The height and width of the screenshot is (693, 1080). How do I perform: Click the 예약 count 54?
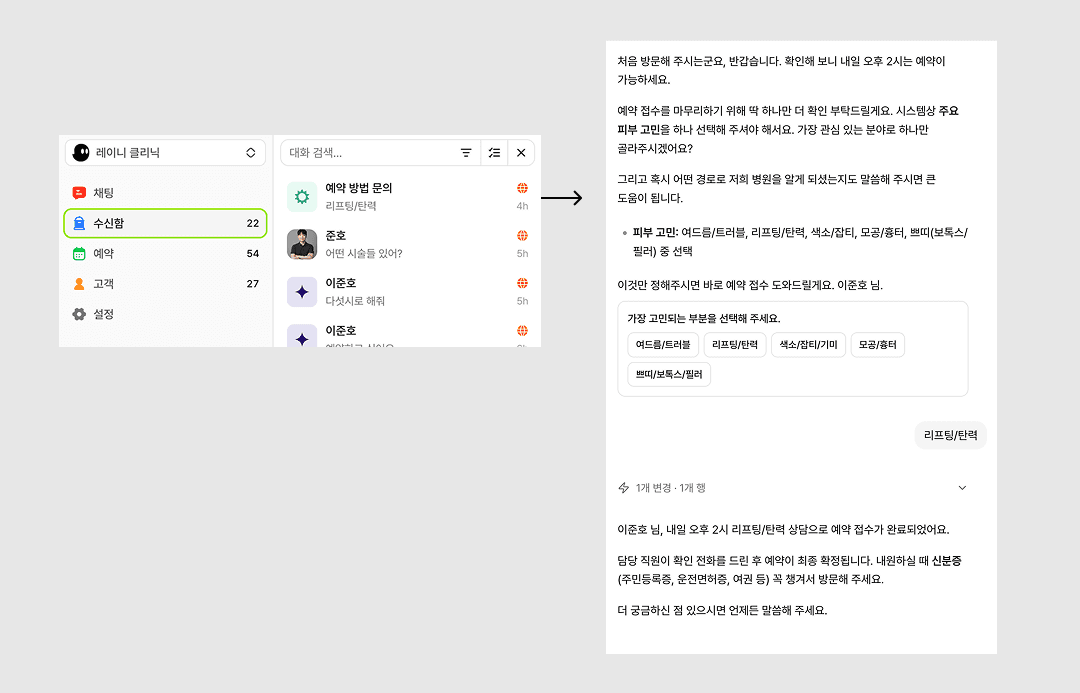(x=253, y=254)
